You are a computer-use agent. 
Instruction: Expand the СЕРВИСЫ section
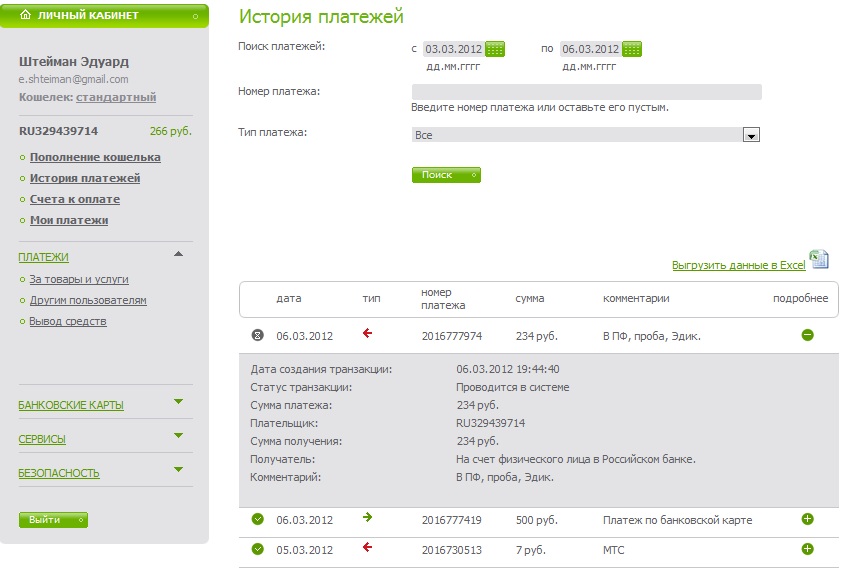178,436
